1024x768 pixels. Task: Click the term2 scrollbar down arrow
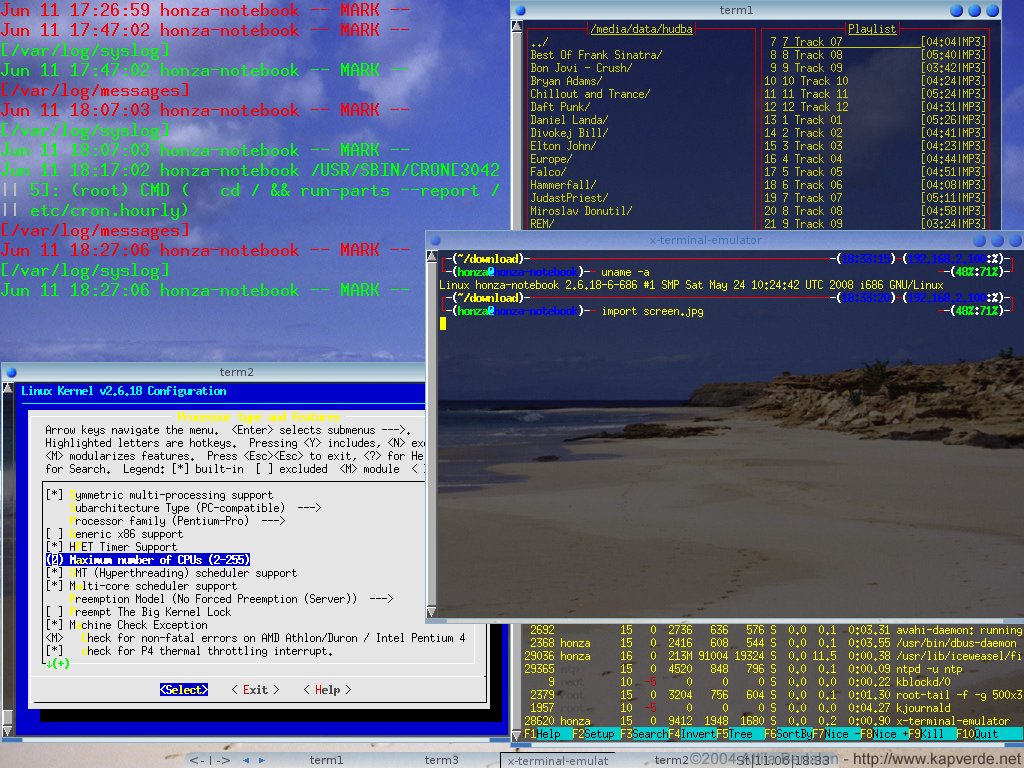[7, 731]
